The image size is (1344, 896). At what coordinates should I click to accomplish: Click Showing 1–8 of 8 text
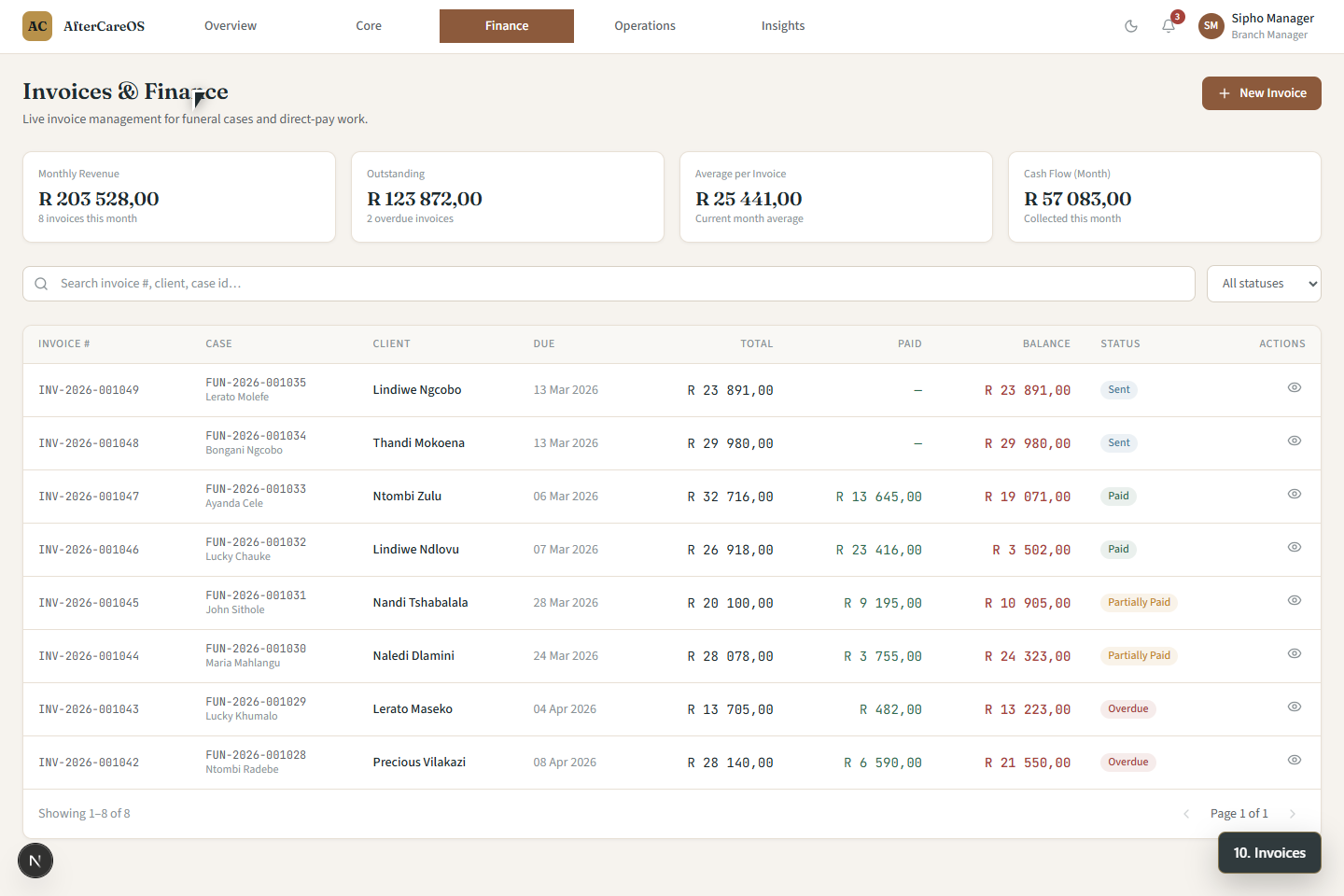84,814
